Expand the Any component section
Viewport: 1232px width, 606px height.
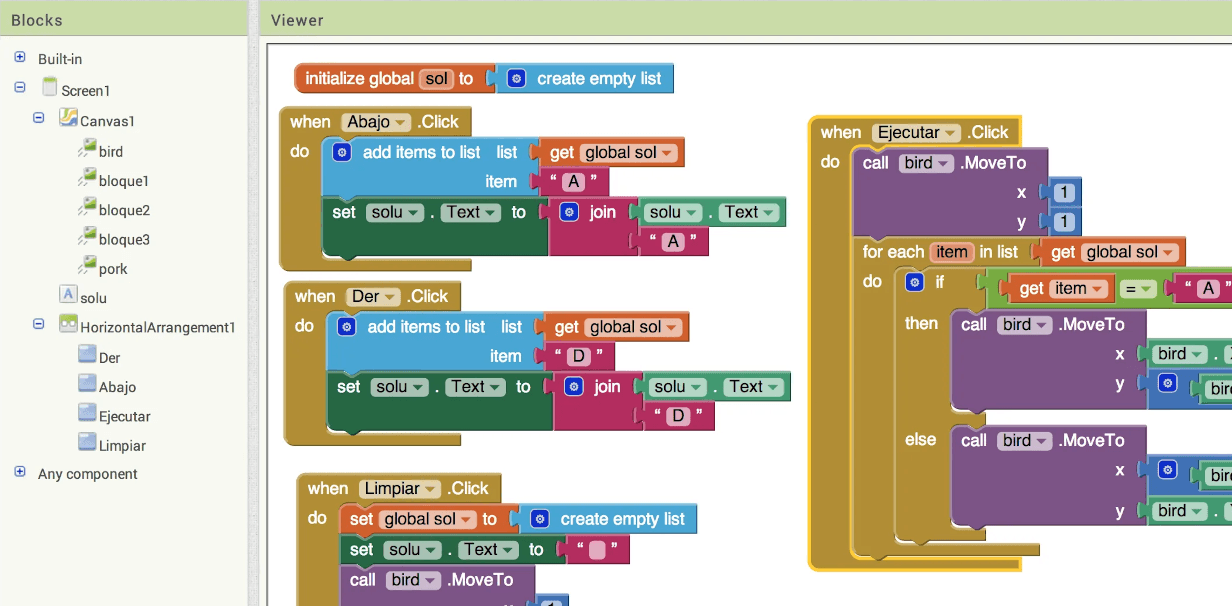point(20,472)
